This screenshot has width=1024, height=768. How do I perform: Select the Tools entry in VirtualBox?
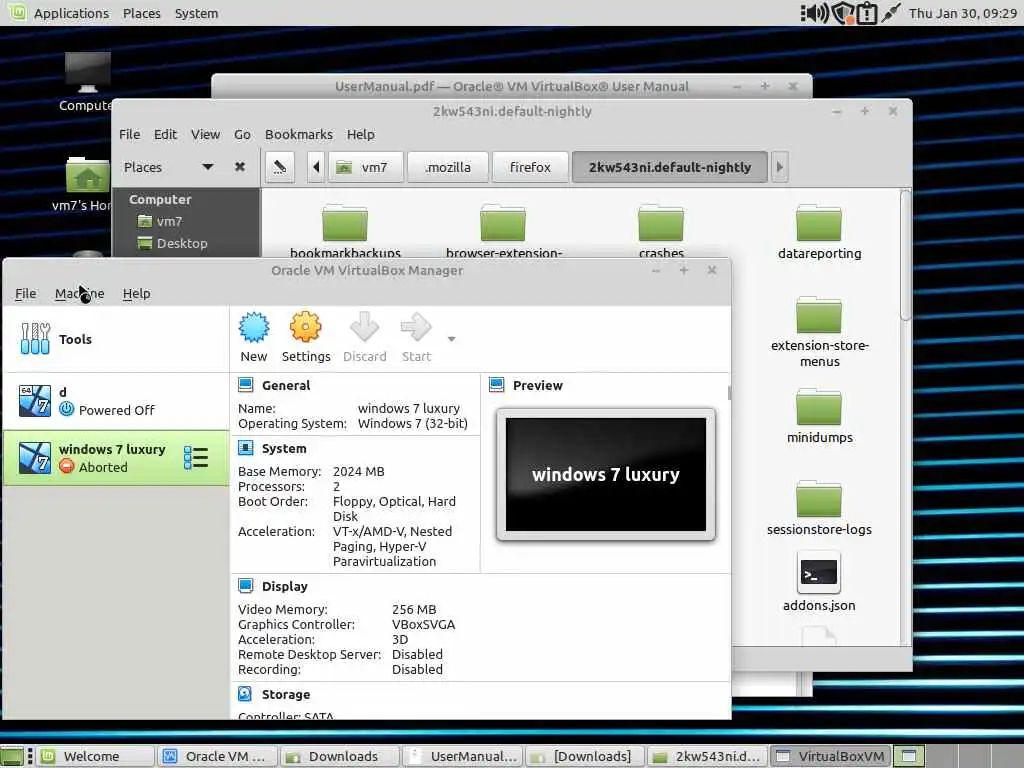coord(116,339)
